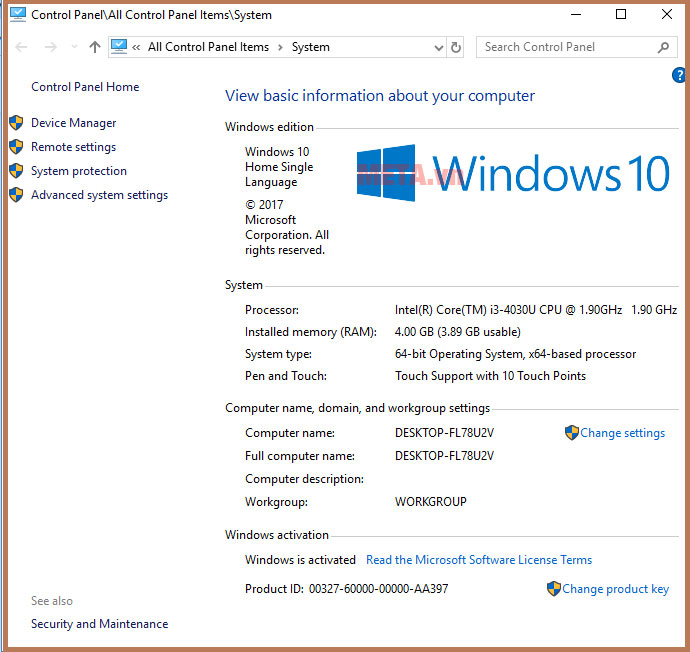This screenshot has height=652, width=690.
Task: Expand the address bar double-chevron
Action: [136, 47]
